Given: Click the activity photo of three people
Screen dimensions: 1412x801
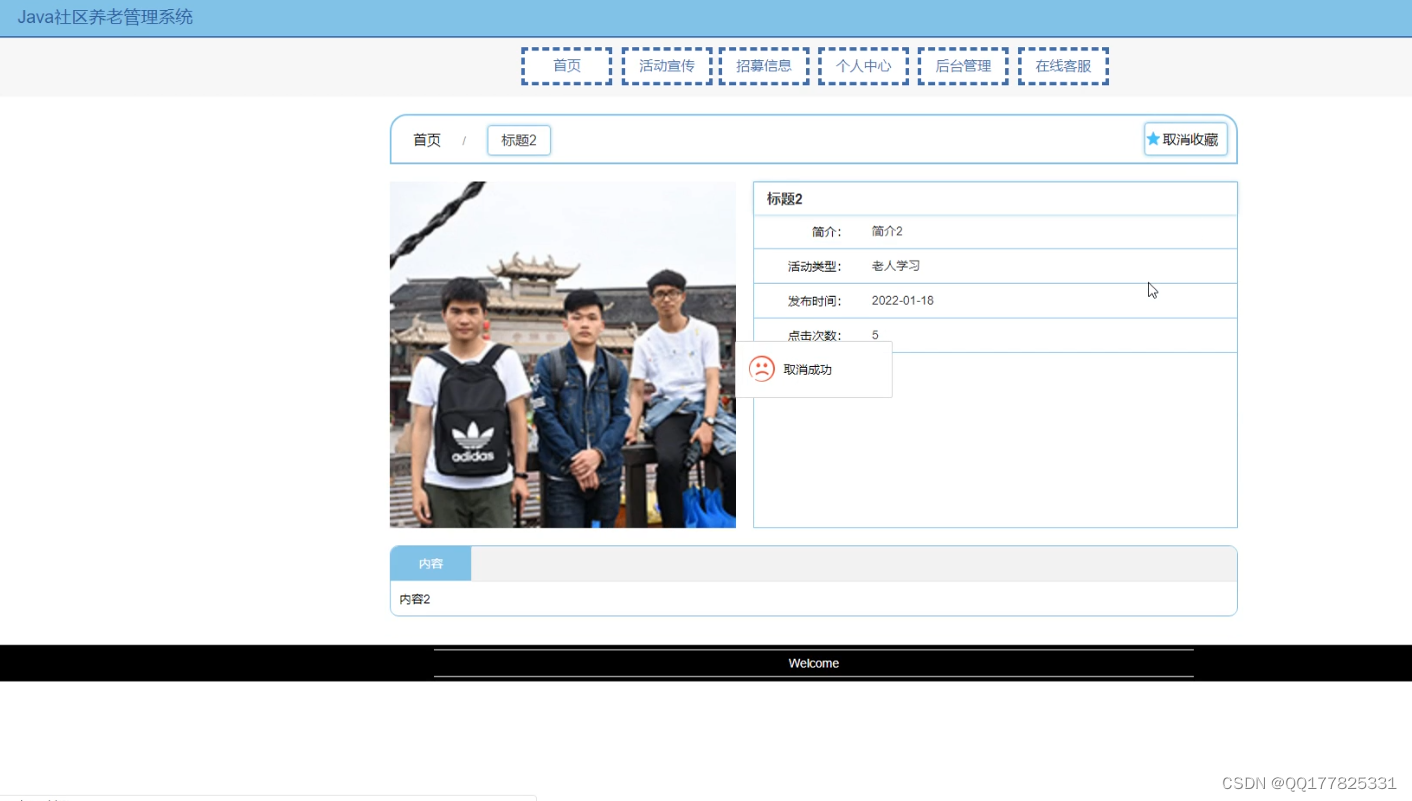Looking at the screenshot, I should tap(563, 355).
